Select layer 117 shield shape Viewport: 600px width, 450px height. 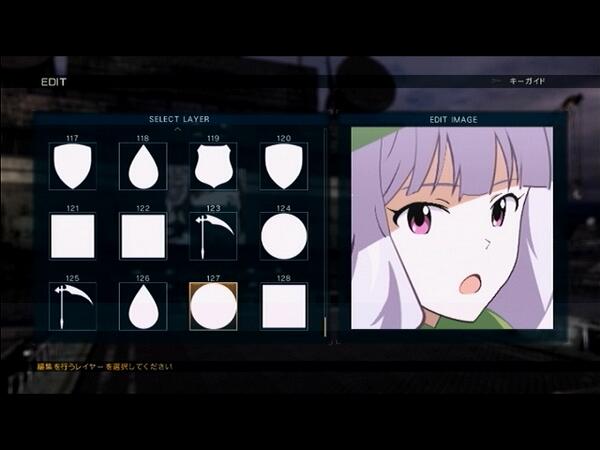point(72,166)
